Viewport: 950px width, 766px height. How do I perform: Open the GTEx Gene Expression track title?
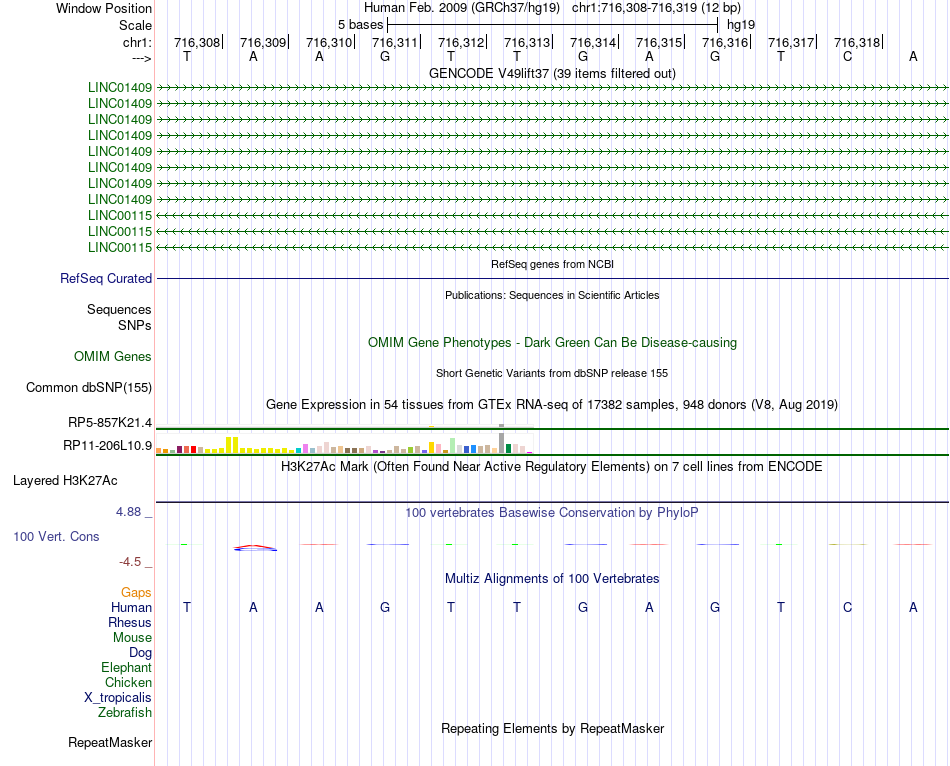coord(552,404)
